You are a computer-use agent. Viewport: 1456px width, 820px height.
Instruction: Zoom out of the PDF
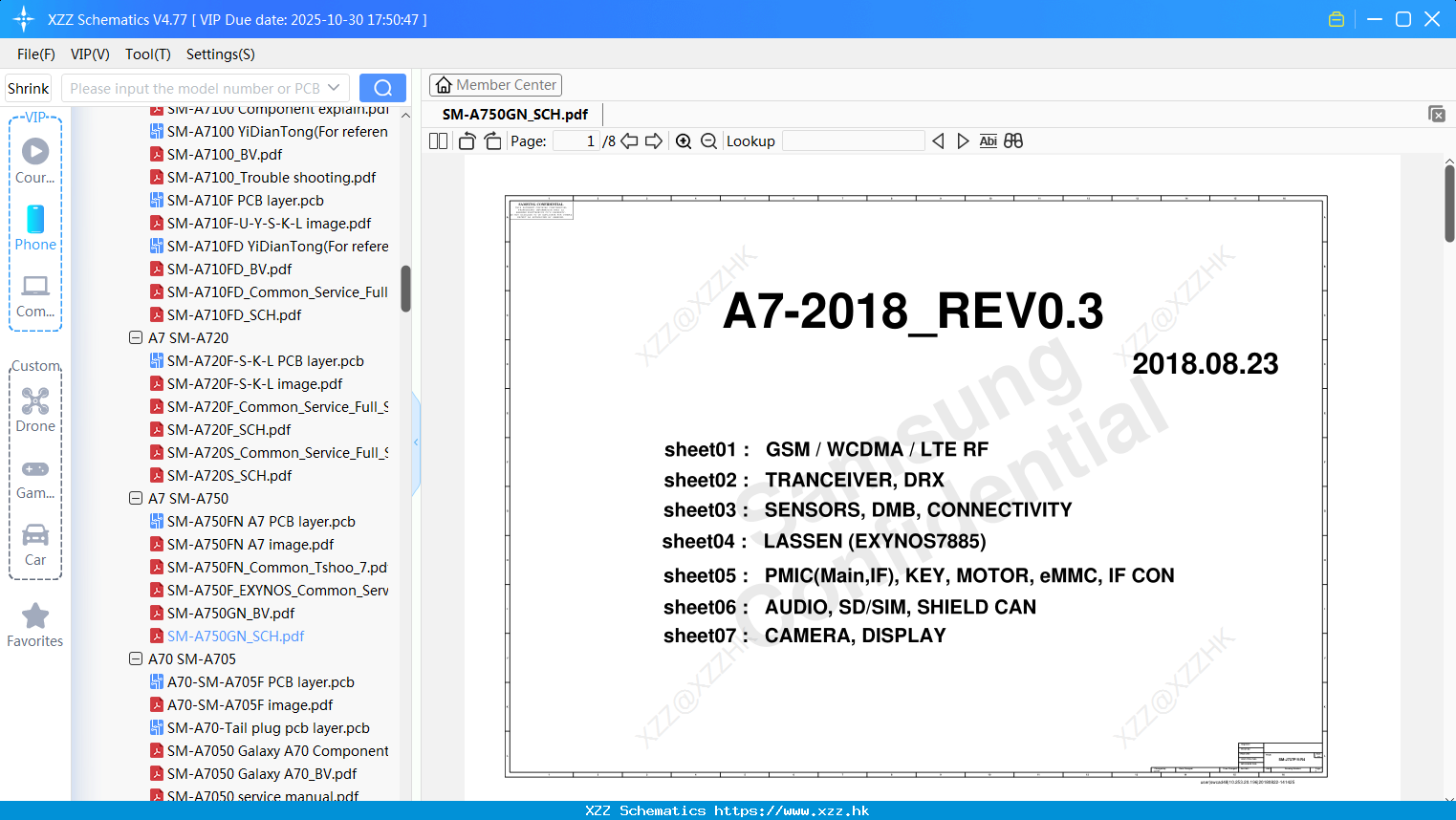708,140
